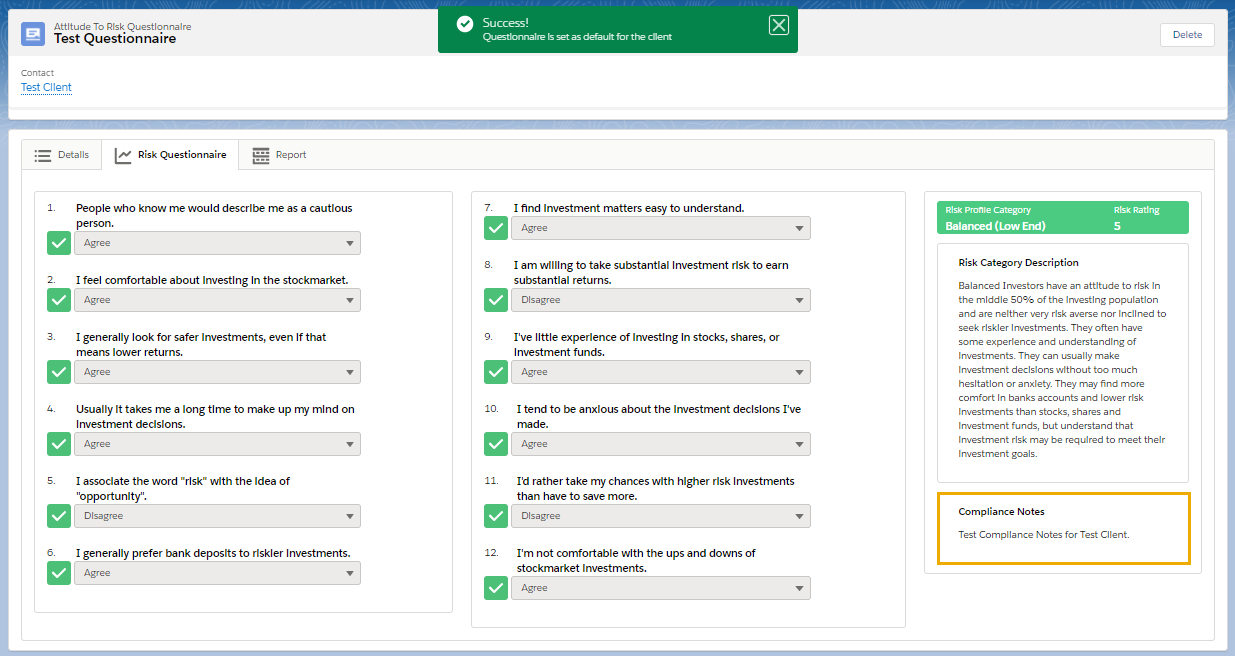
Task: Click green check icon beside question 1
Action: 59,243
